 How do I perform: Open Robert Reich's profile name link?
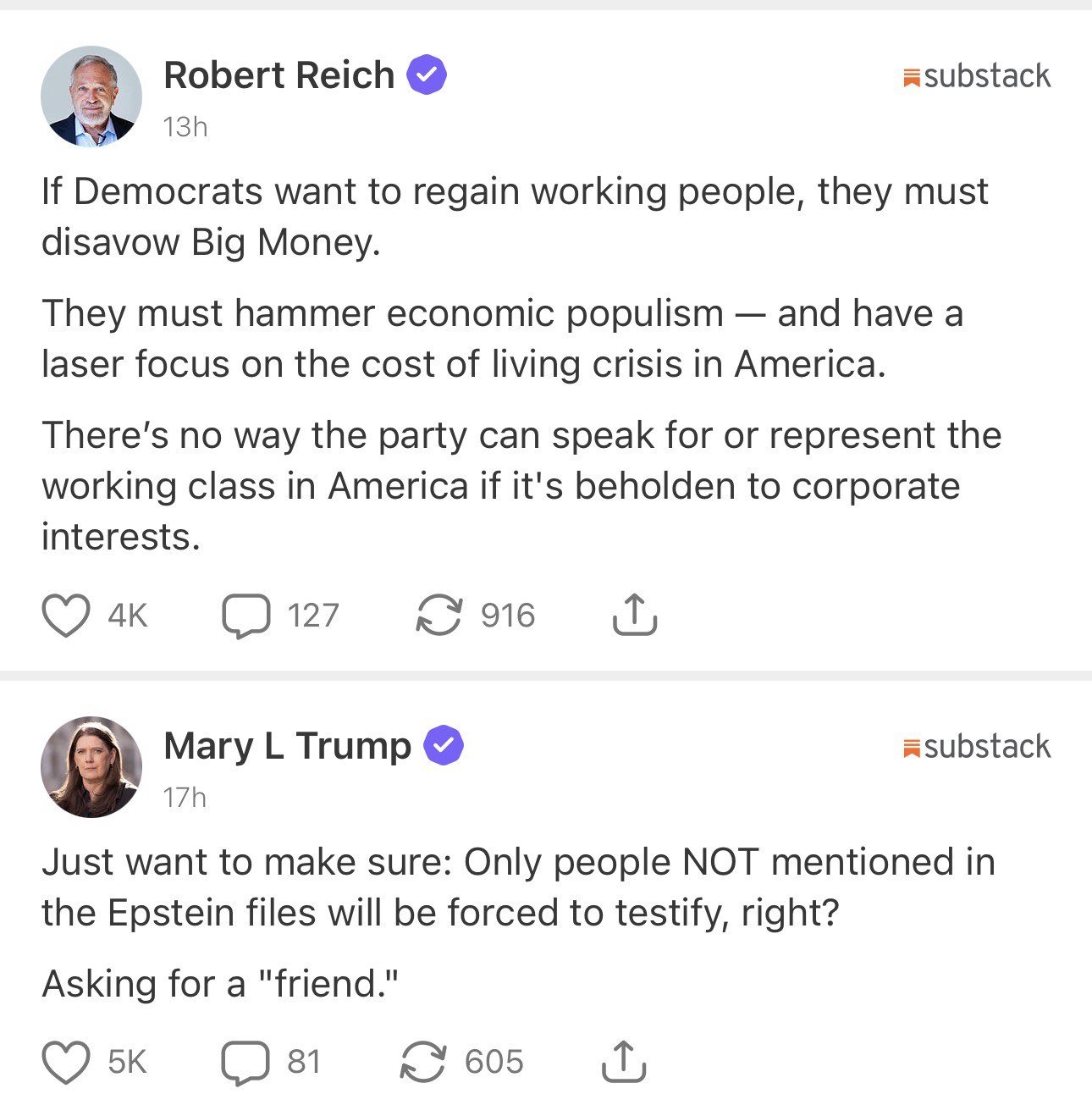(279, 75)
